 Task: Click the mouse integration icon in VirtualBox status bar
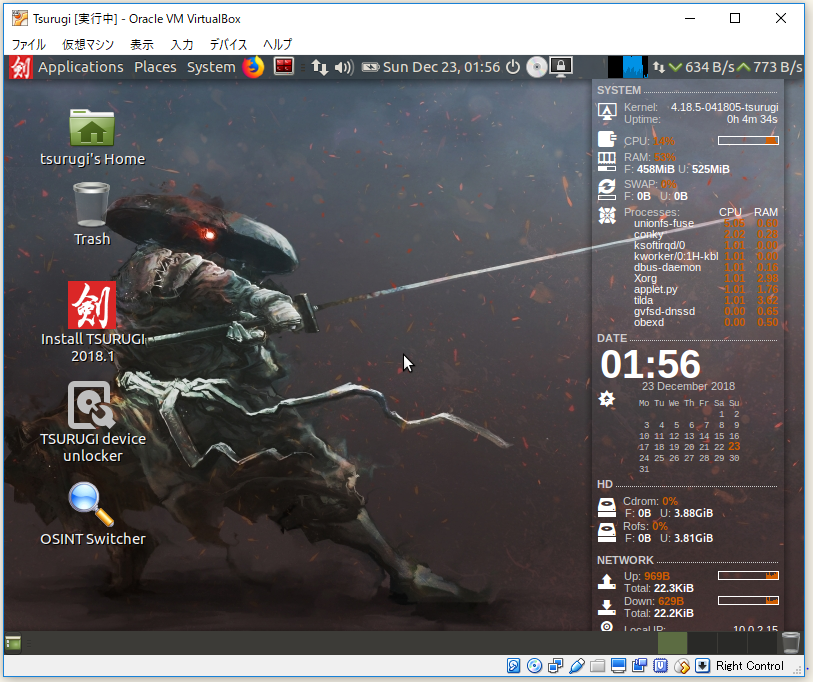click(681, 665)
